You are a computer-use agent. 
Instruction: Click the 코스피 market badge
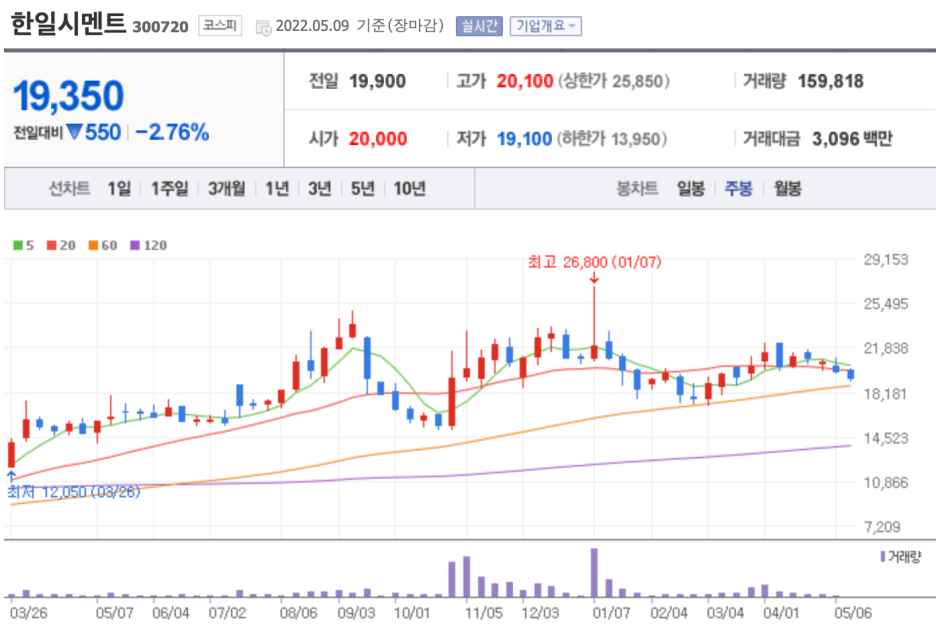(220, 25)
